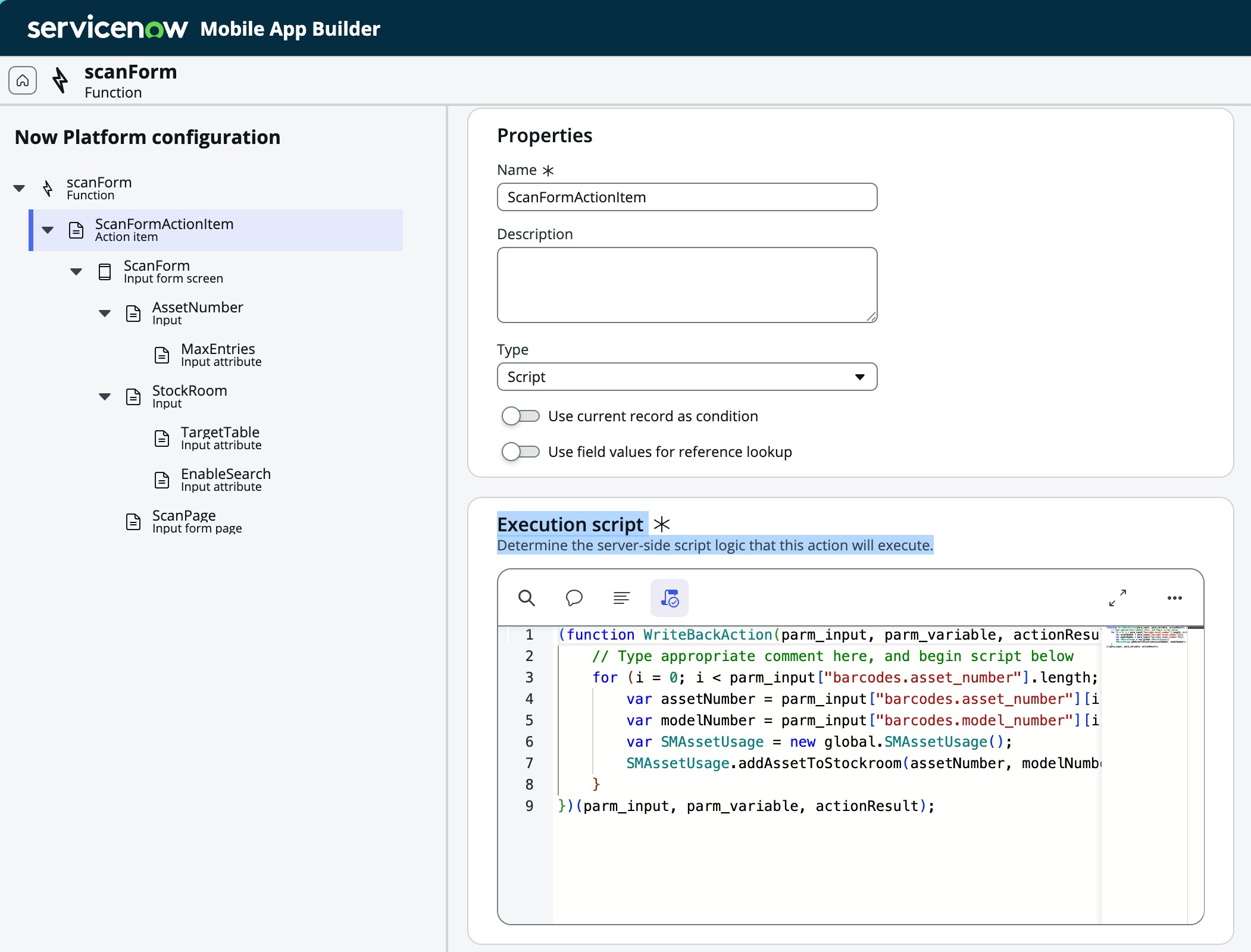Select ScanPage input form page

(196, 522)
